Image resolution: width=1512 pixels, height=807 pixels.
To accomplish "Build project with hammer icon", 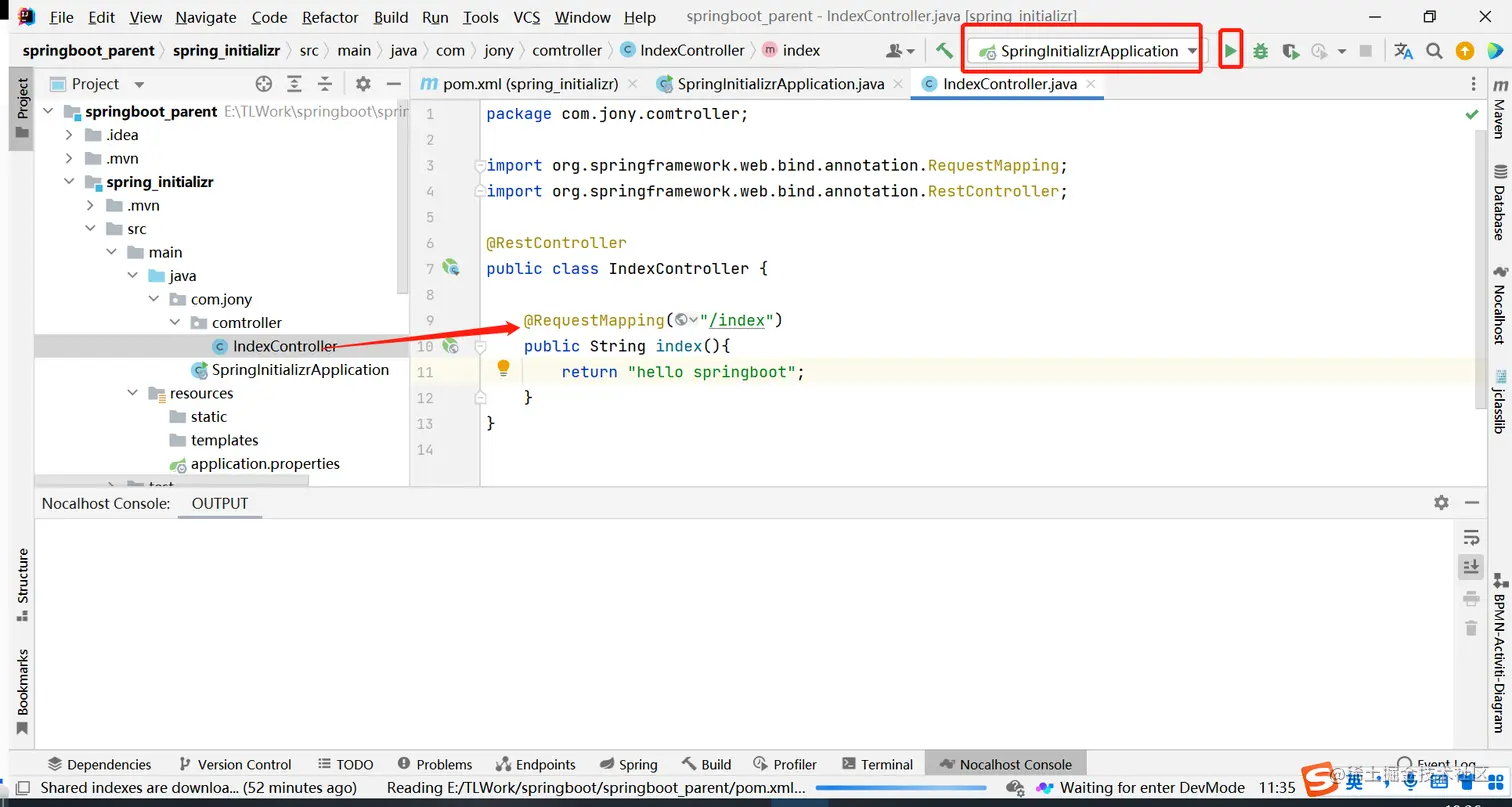I will [x=944, y=50].
